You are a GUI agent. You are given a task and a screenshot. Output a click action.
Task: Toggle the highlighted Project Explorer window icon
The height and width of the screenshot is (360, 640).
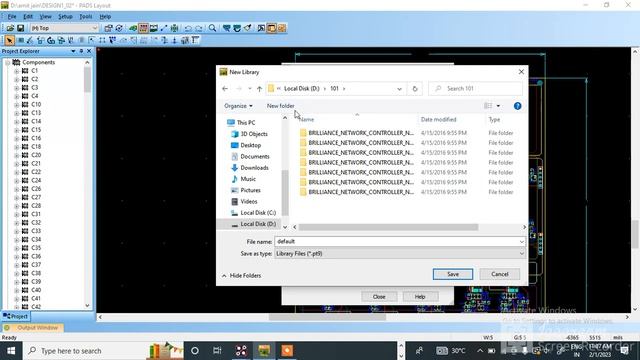(271, 28)
